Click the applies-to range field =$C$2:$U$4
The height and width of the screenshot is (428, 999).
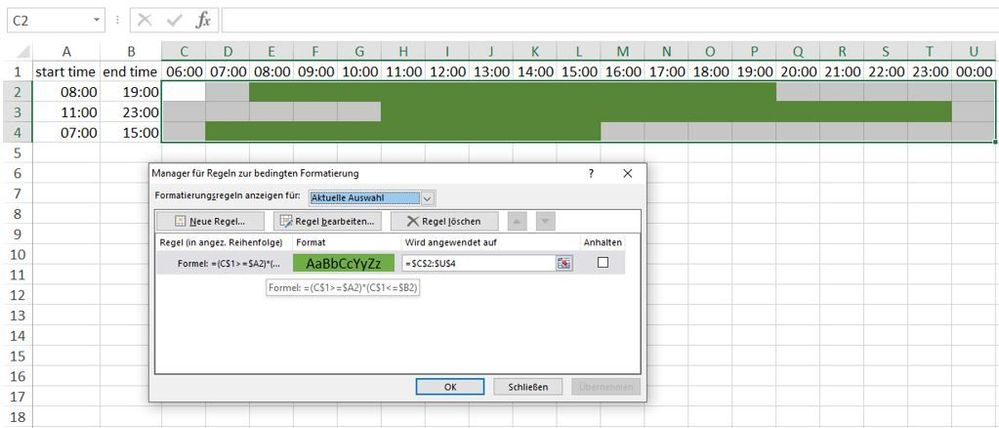(x=479, y=263)
